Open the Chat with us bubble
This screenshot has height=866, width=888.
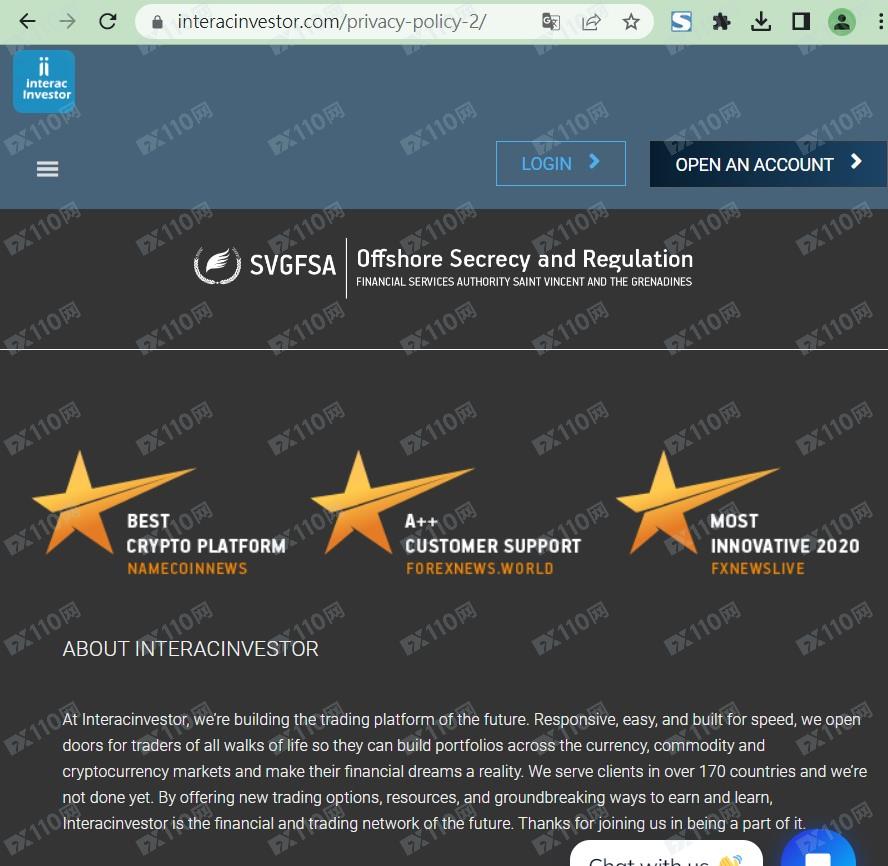[666, 854]
